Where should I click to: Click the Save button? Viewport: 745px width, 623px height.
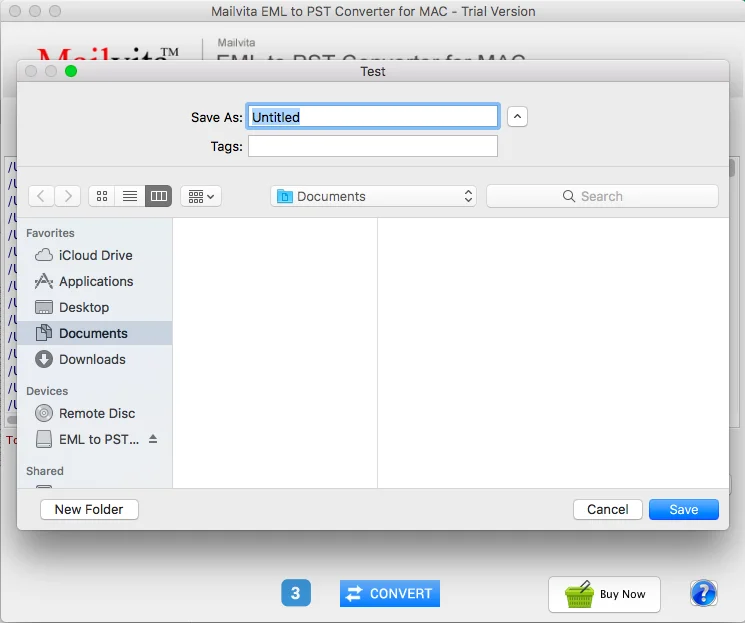coord(684,509)
